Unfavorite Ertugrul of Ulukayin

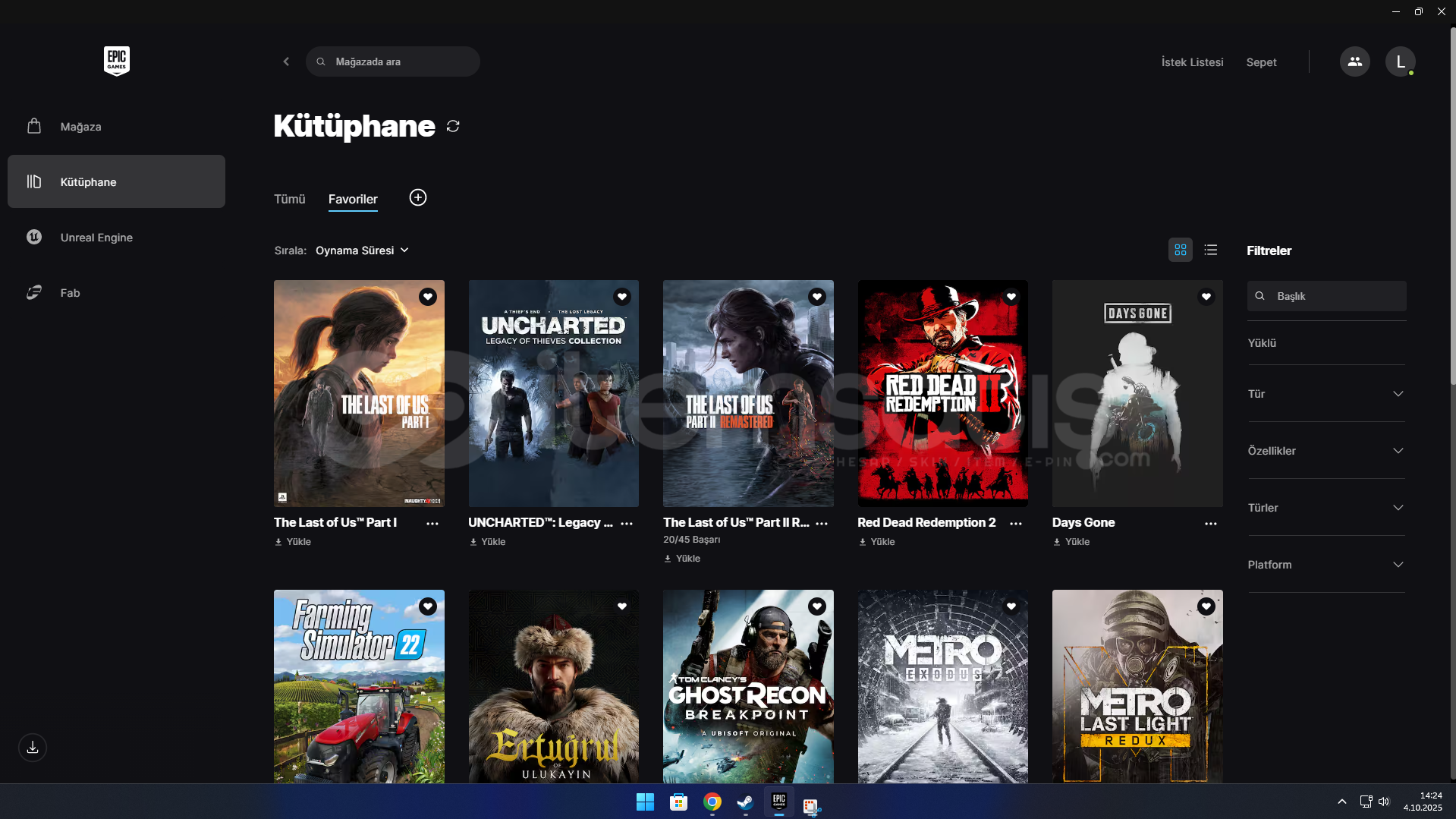tap(622, 606)
